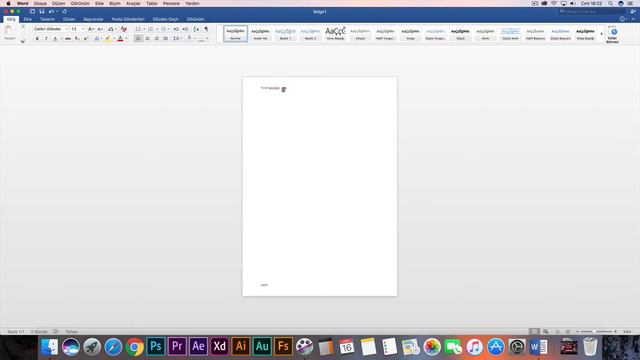
Task: Click the Sort icon in the ribbon
Action: pos(196,29)
